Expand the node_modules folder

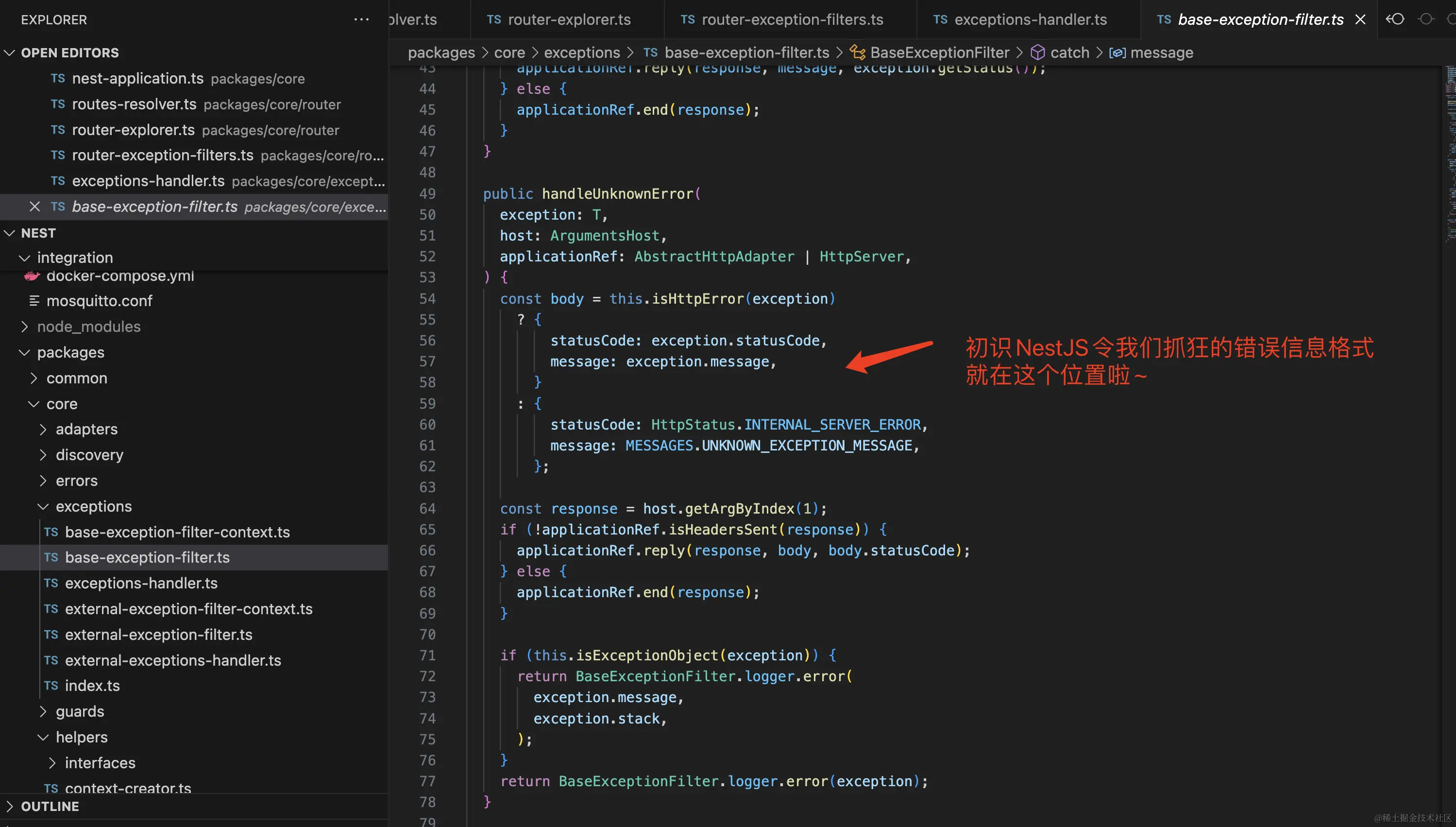point(24,327)
